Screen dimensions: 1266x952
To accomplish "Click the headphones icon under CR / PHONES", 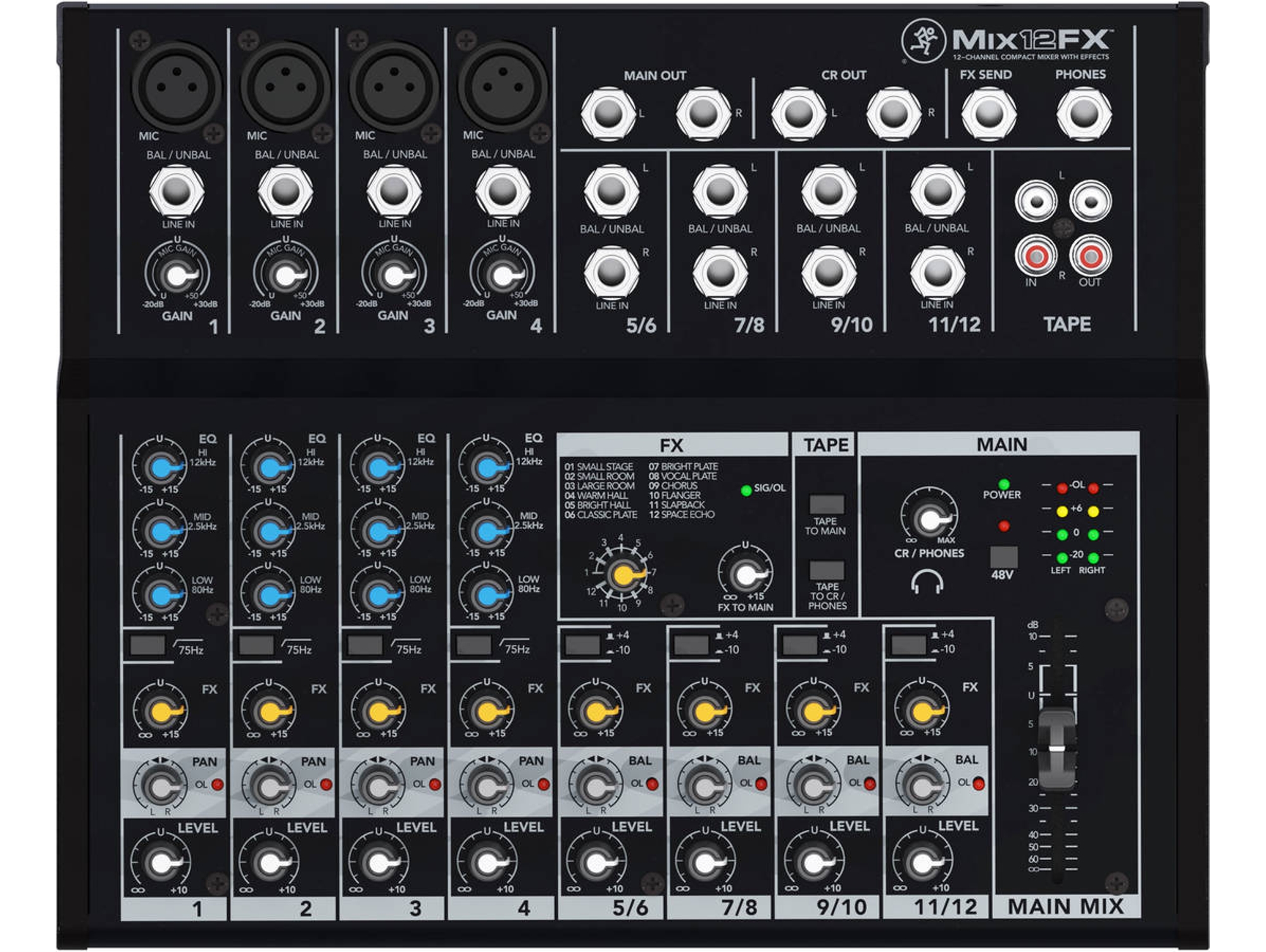I will 927,582.
